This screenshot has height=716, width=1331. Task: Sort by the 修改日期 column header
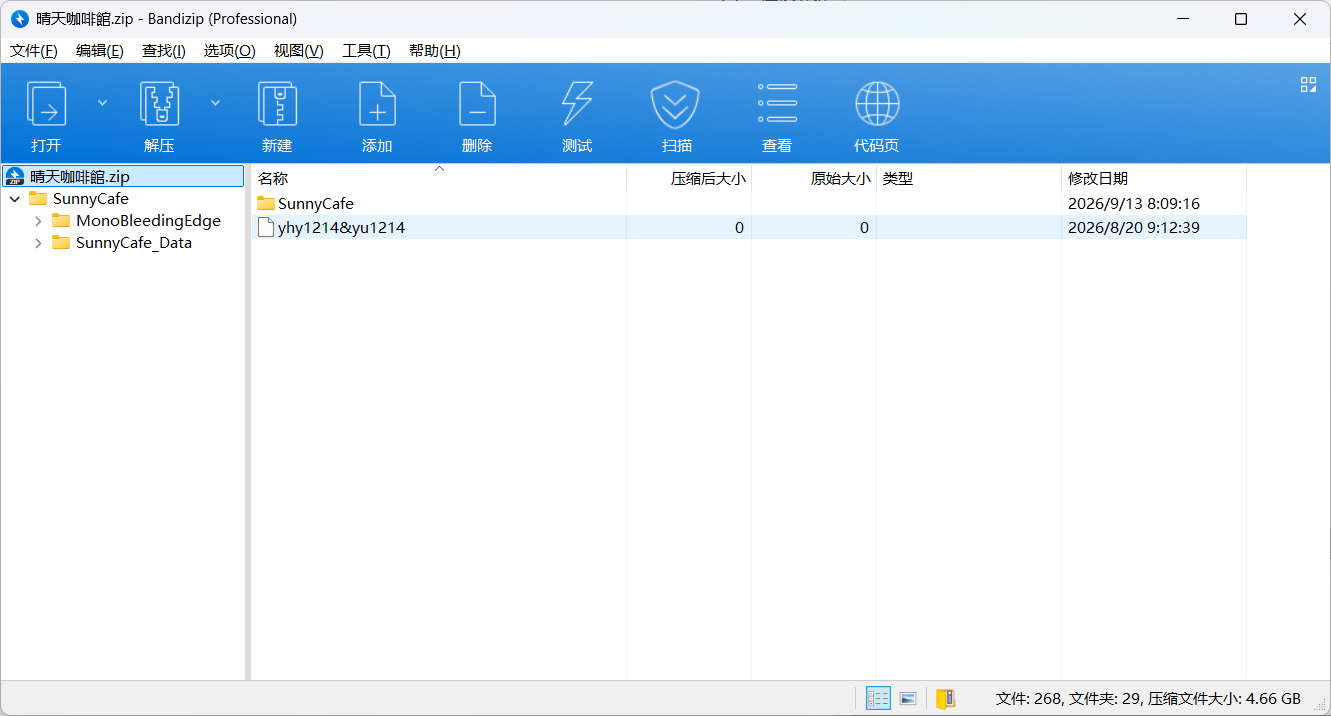click(x=1154, y=178)
